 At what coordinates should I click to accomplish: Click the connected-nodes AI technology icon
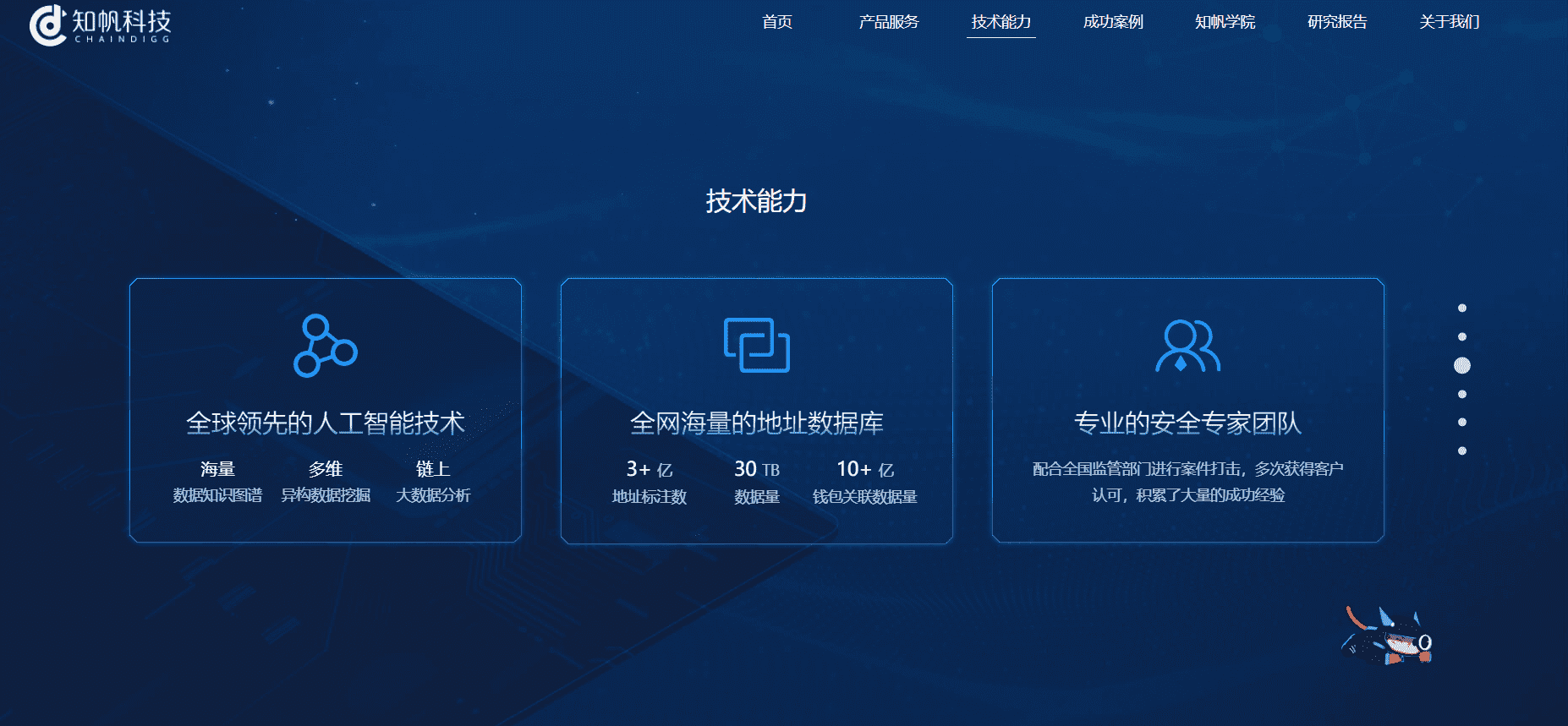tap(326, 345)
